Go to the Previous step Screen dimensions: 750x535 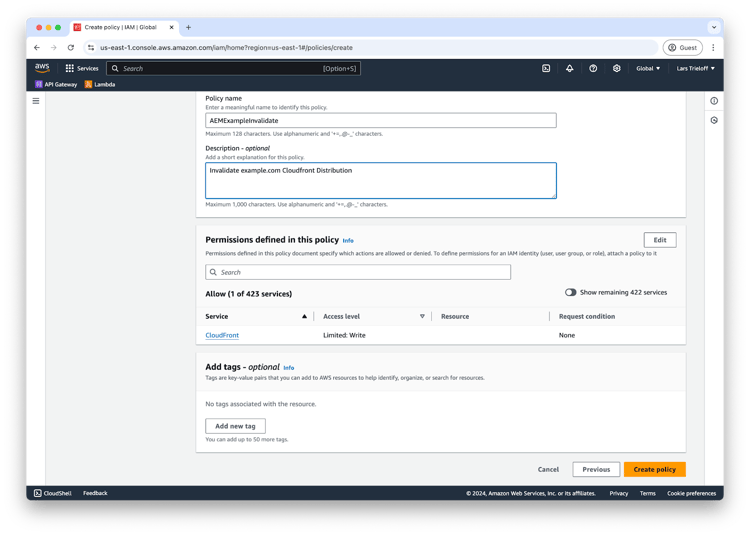(x=596, y=469)
